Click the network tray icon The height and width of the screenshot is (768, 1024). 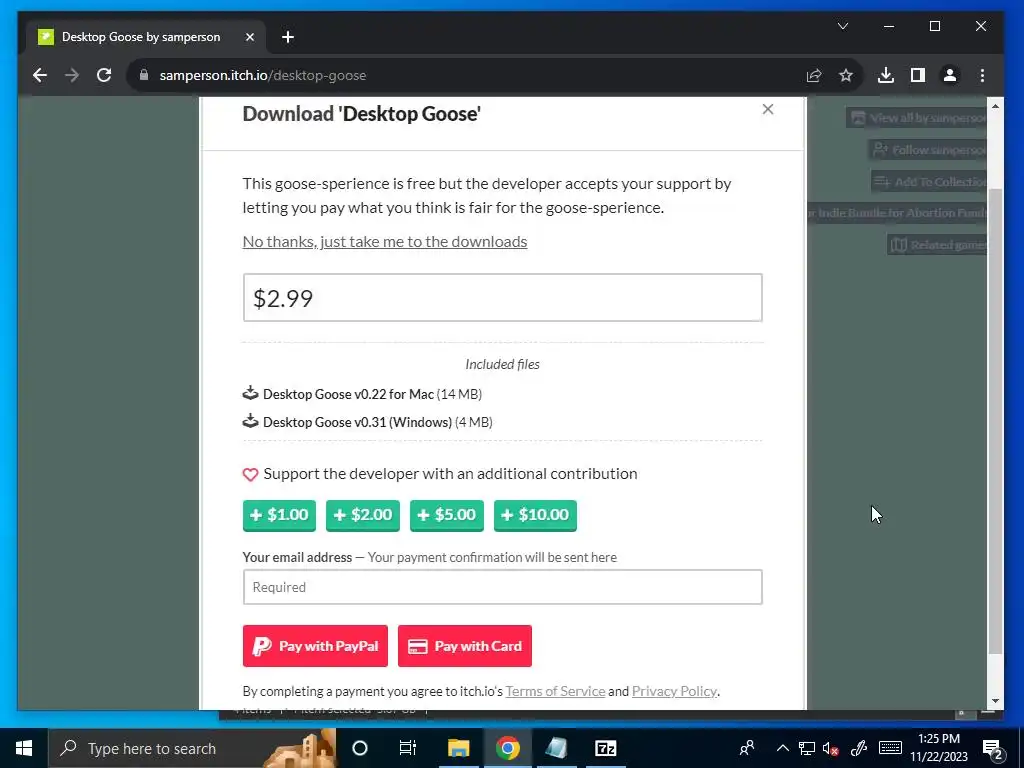tap(807, 748)
